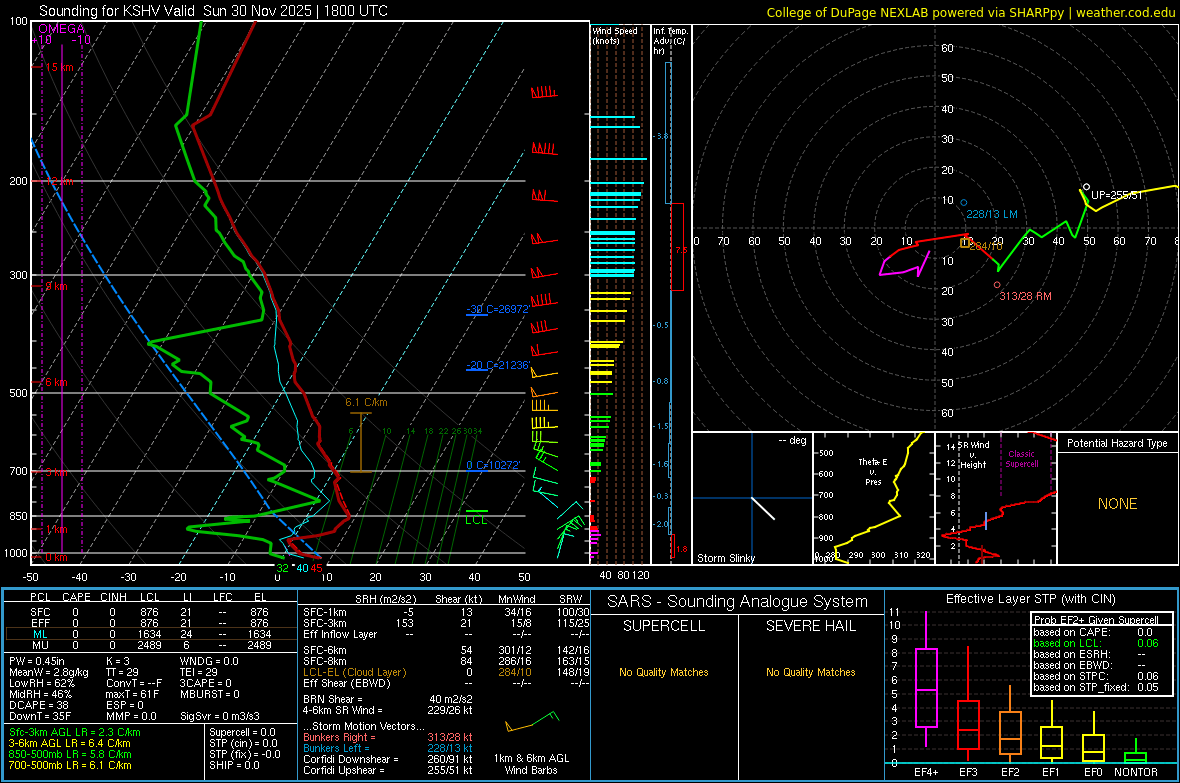Screen dimensions: 1180x783
Task: Click the 'SHIP = 0.0' value
Action: pyautogui.click(x=234, y=766)
